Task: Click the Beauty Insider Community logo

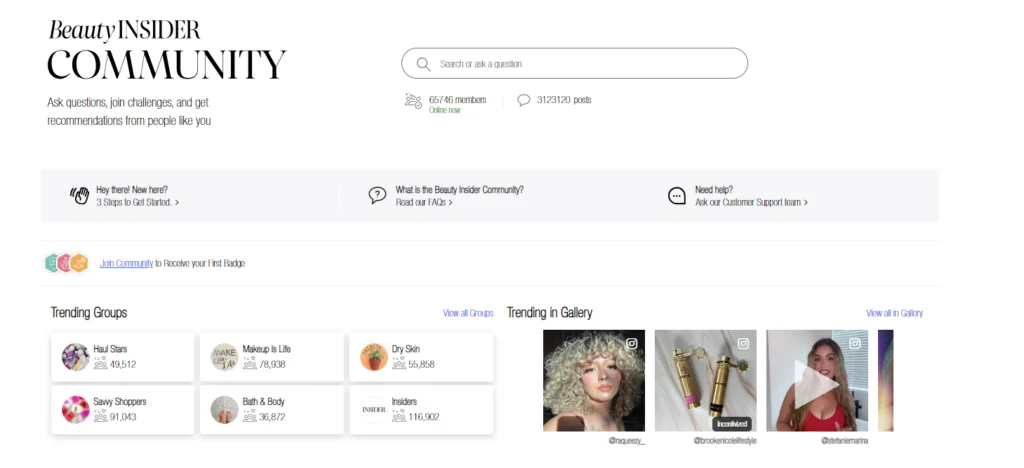Action: click(167, 50)
